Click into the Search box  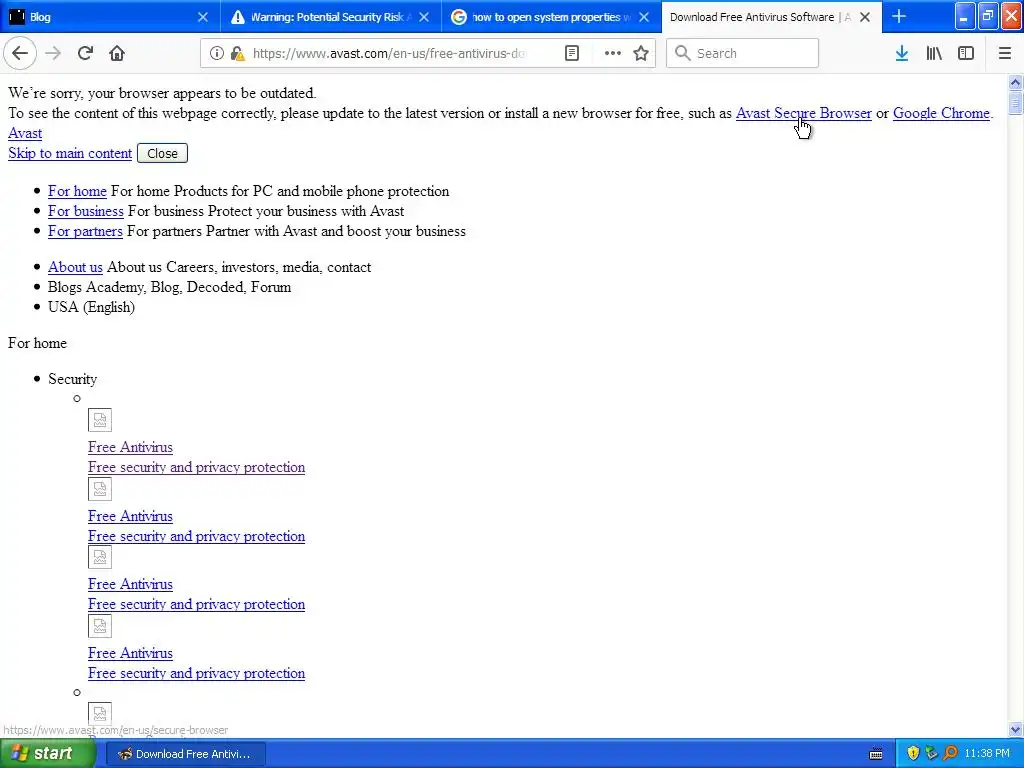coord(742,54)
